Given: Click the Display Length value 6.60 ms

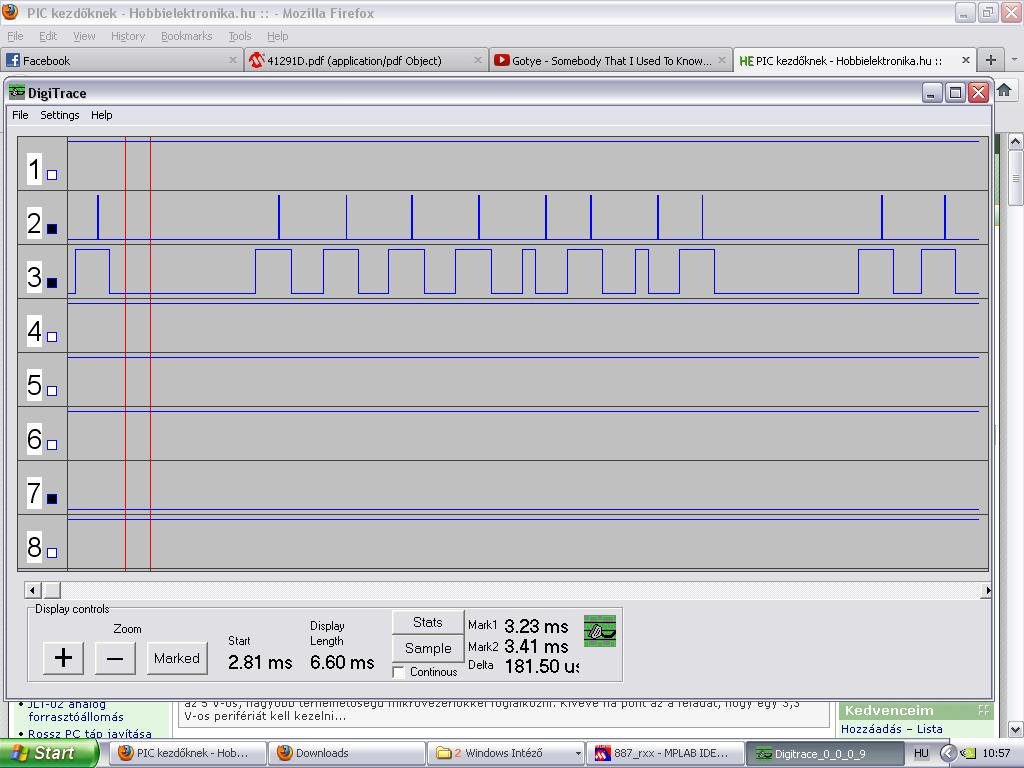Looking at the screenshot, I should coord(342,662).
